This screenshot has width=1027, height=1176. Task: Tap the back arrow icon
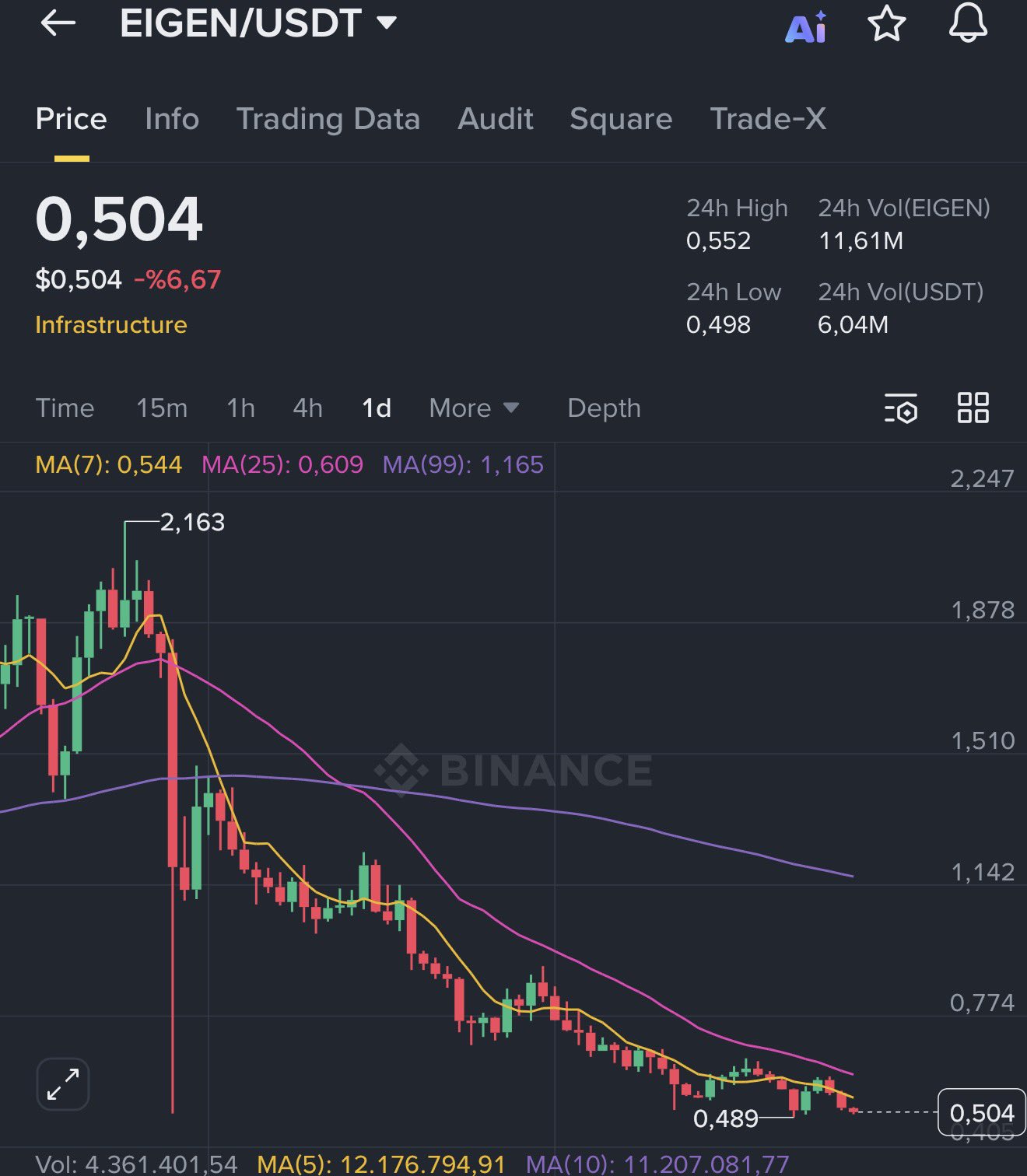(x=58, y=23)
